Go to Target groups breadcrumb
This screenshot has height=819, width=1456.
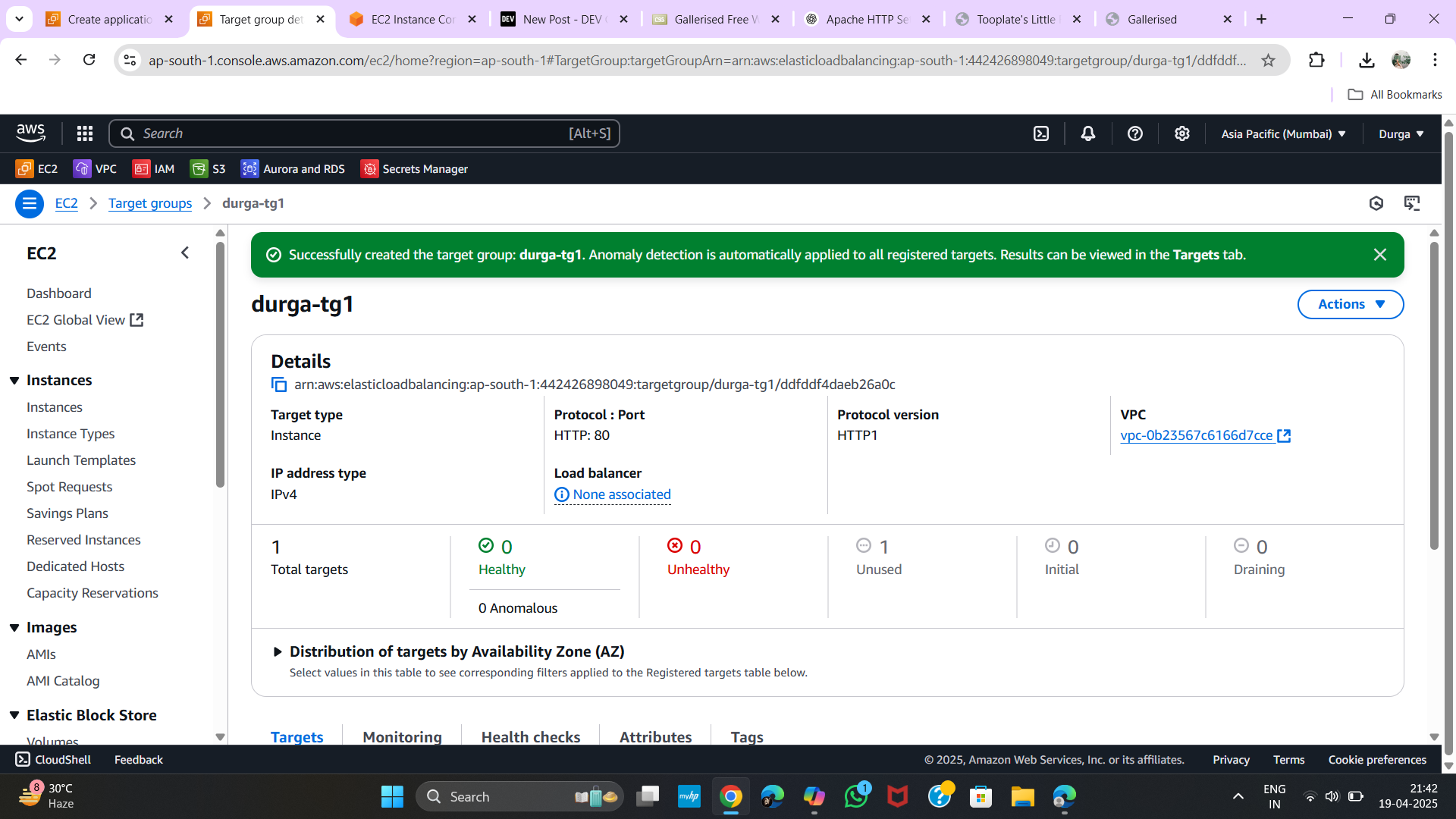pyautogui.click(x=150, y=203)
